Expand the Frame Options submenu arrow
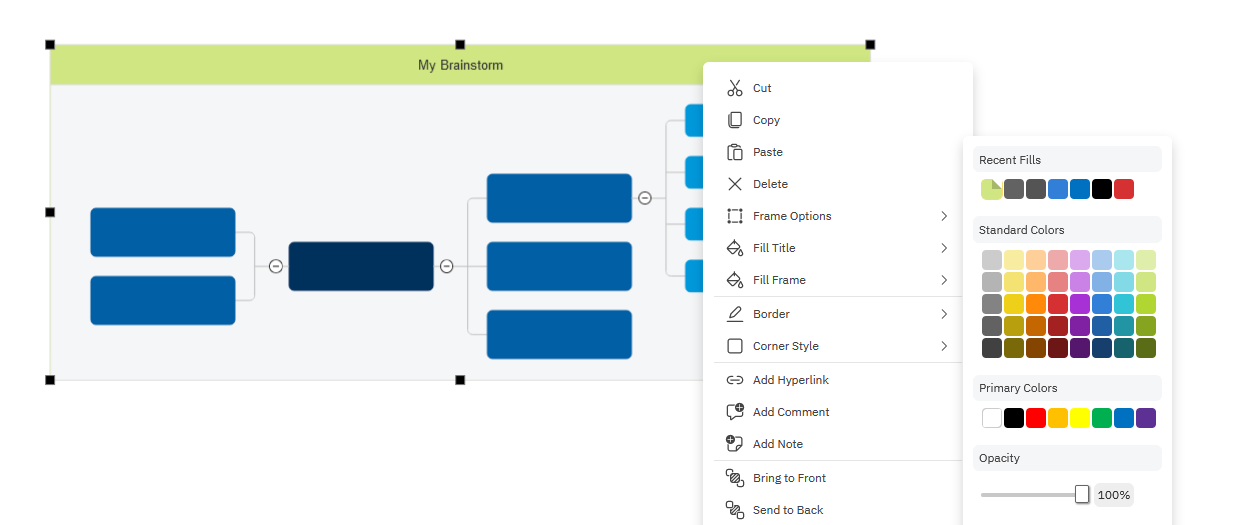This screenshot has height=525, width=1257. (944, 216)
